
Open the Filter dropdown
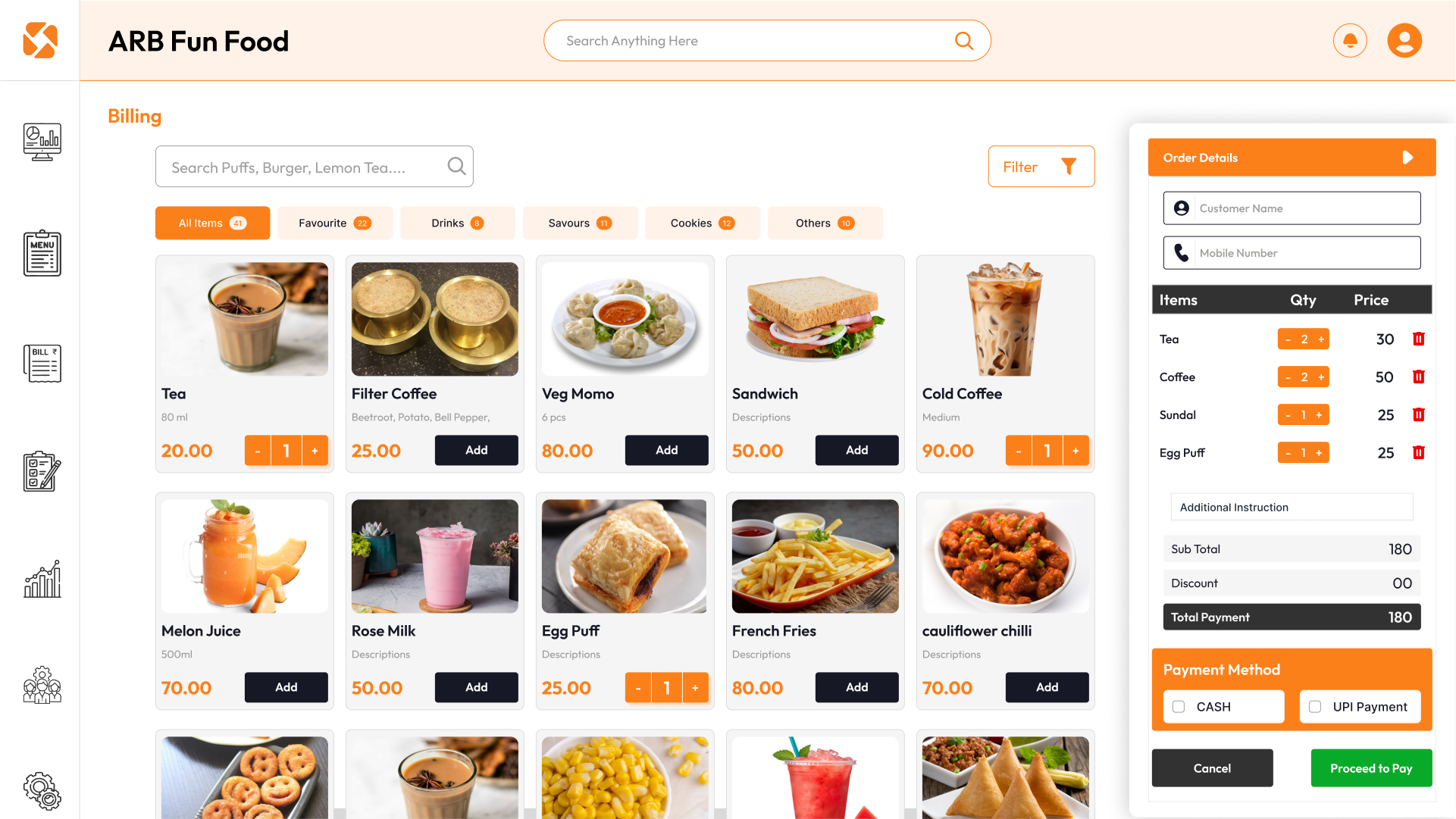coord(1041,167)
